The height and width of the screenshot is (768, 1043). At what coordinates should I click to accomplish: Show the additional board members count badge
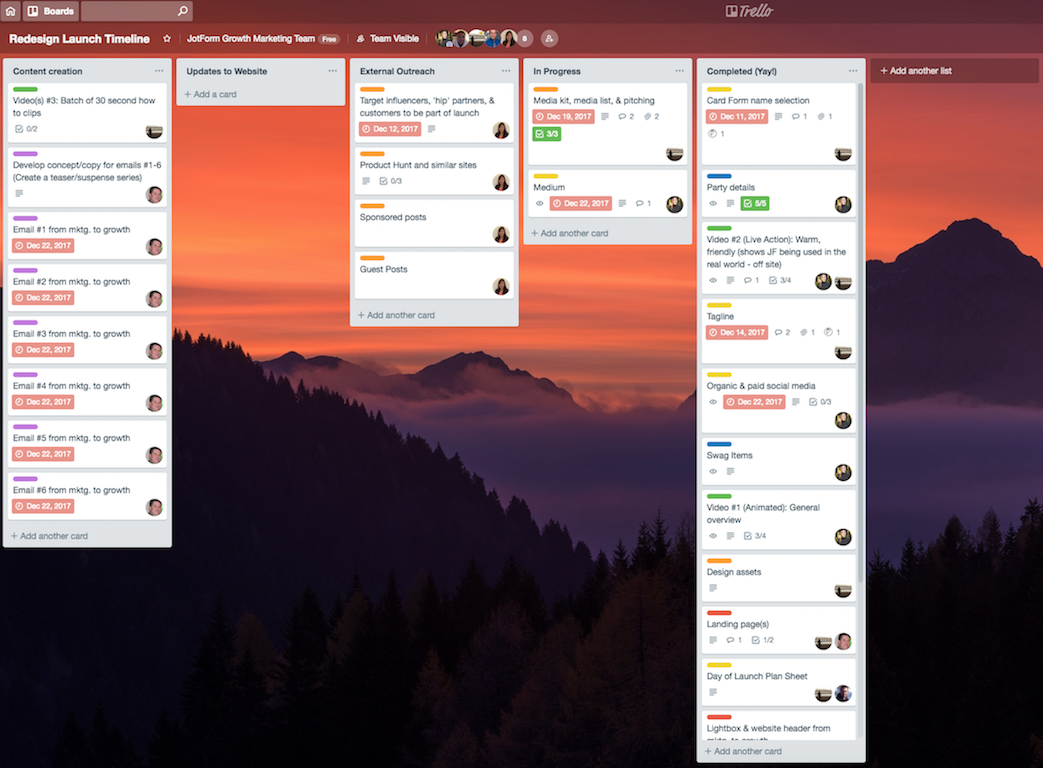pos(525,39)
